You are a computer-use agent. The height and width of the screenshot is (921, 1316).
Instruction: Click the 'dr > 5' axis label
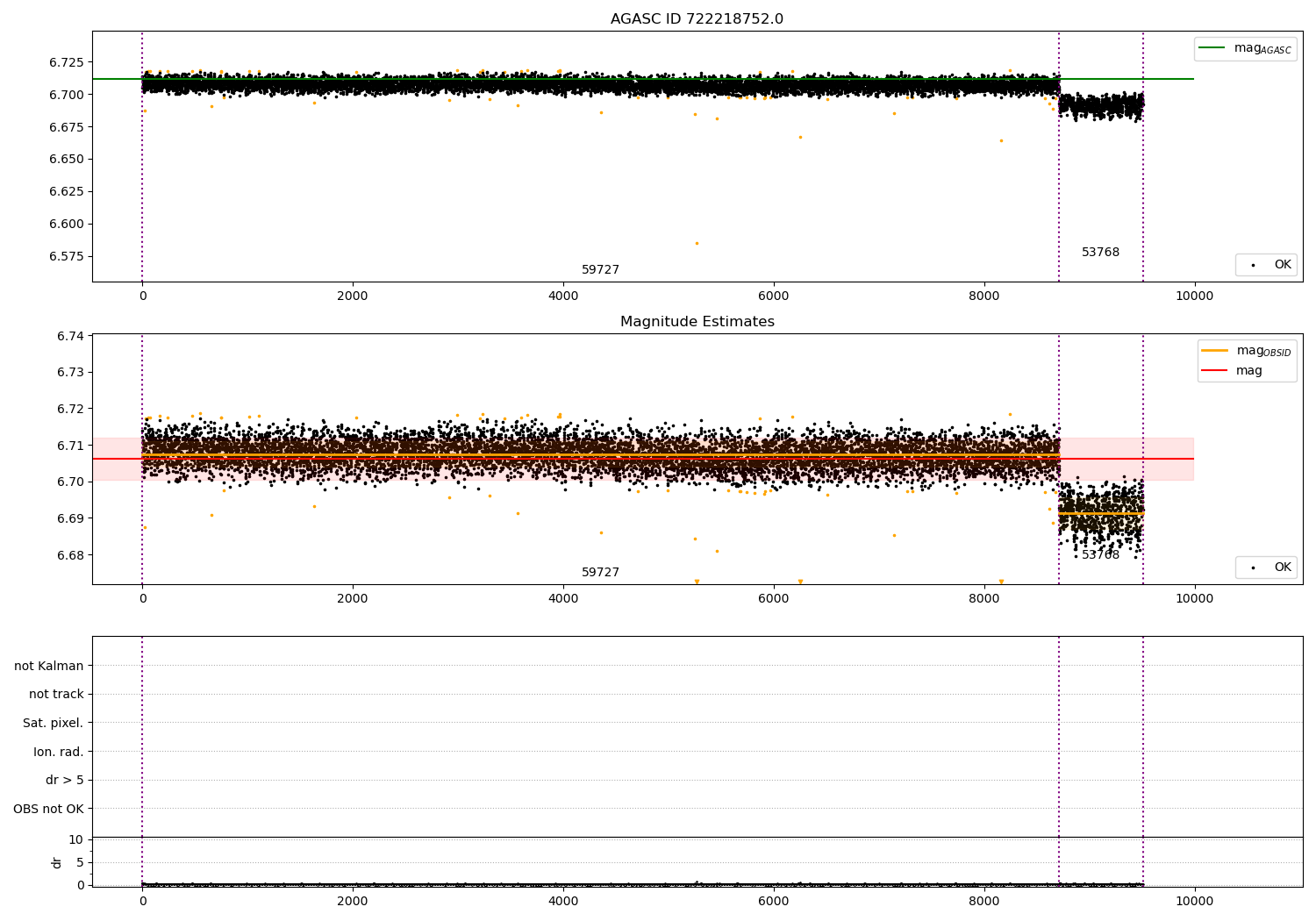click(64, 780)
